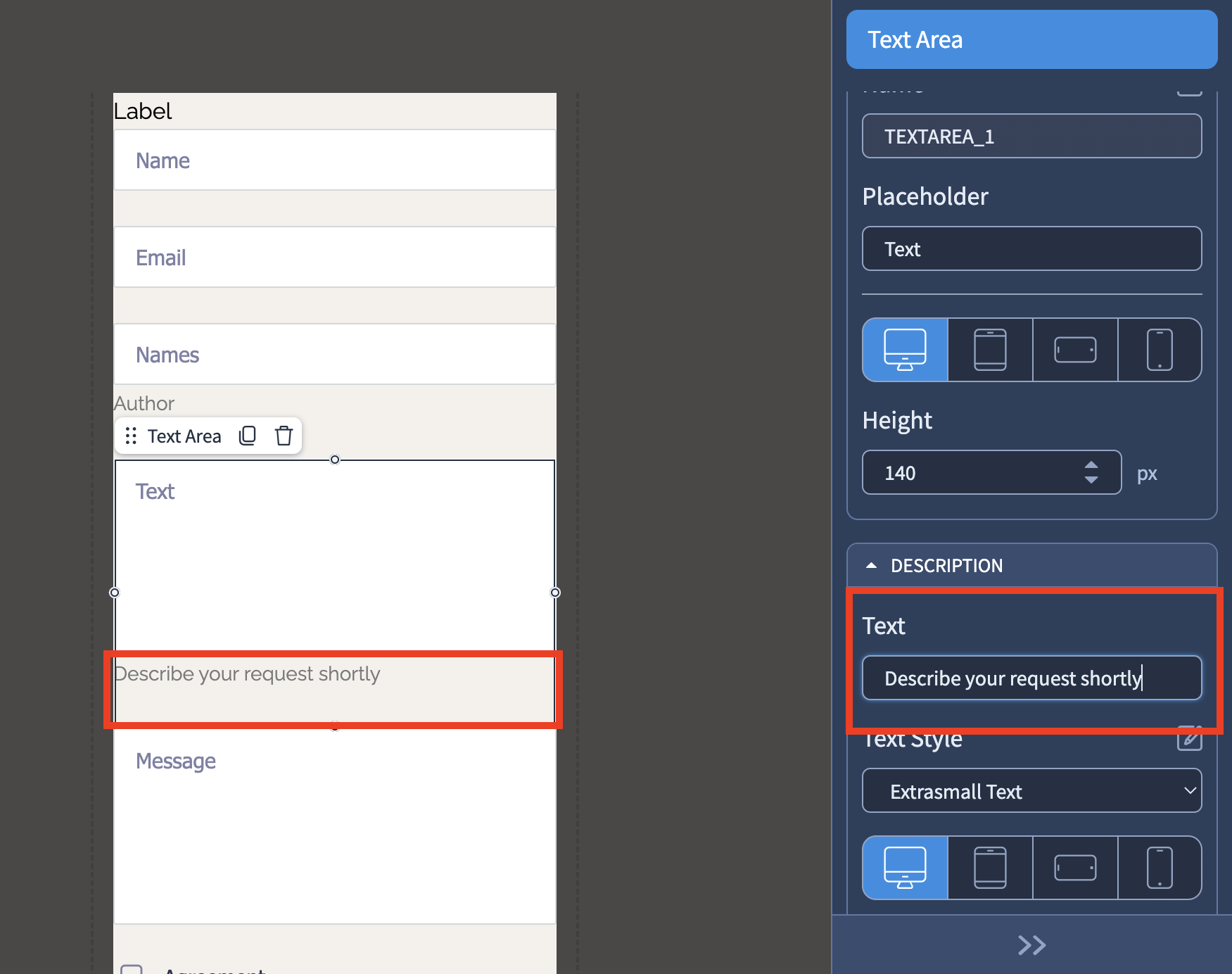This screenshot has height=974, width=1232.
Task: Click the Name input on the form
Action: (335, 160)
